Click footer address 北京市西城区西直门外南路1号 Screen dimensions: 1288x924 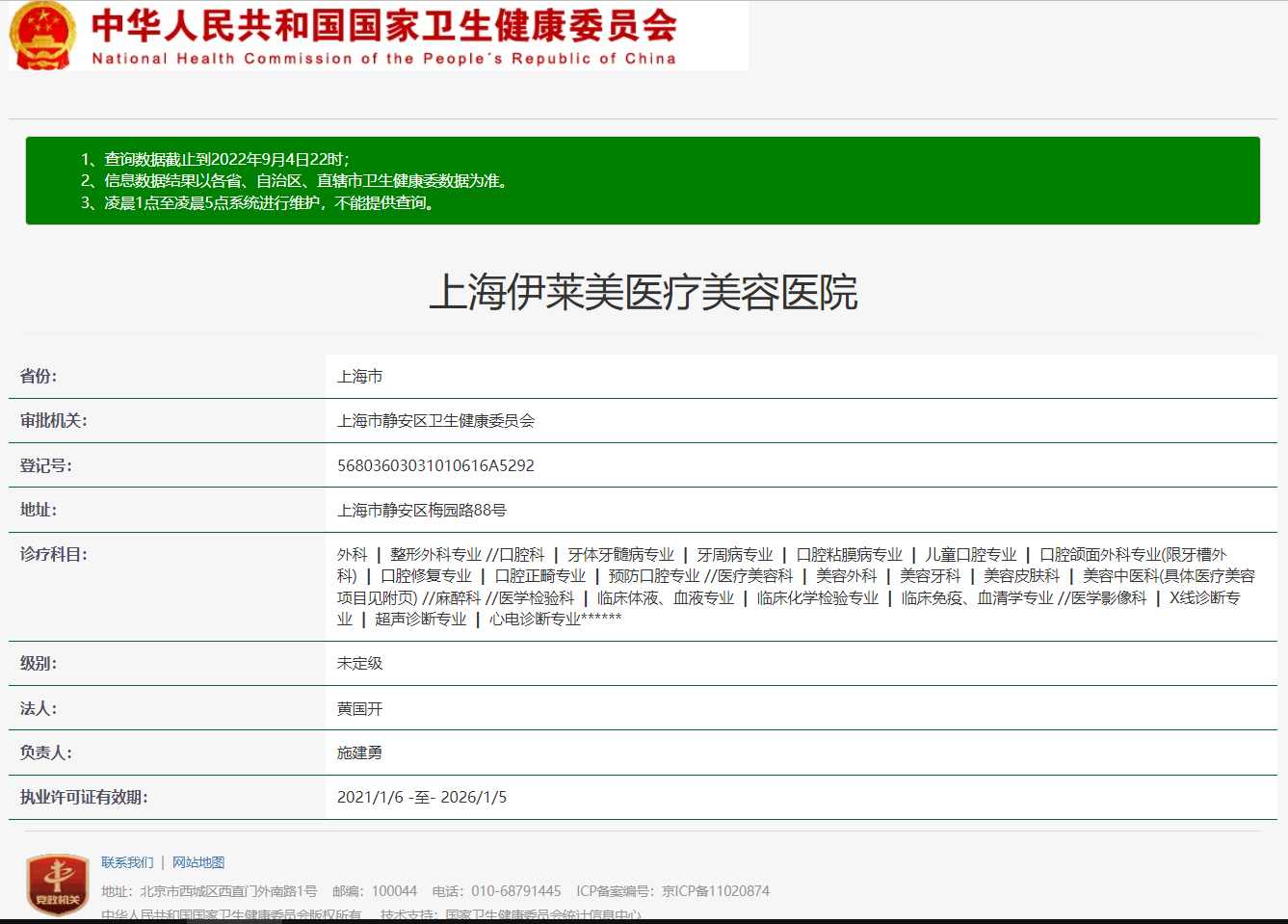tap(228, 891)
